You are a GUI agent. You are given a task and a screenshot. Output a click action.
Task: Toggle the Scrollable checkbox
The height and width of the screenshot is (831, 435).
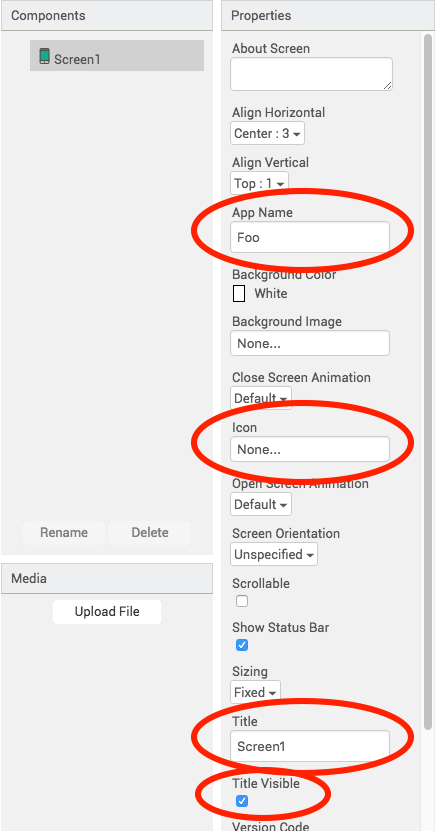(242, 601)
